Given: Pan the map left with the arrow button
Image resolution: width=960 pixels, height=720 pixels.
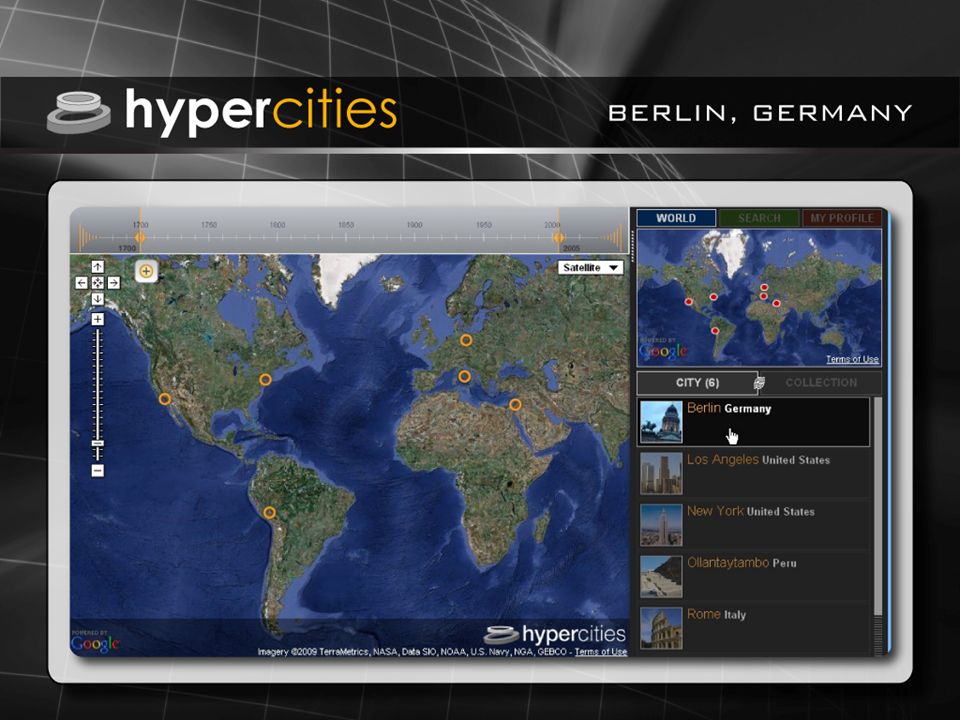Looking at the screenshot, I should click(x=81, y=282).
